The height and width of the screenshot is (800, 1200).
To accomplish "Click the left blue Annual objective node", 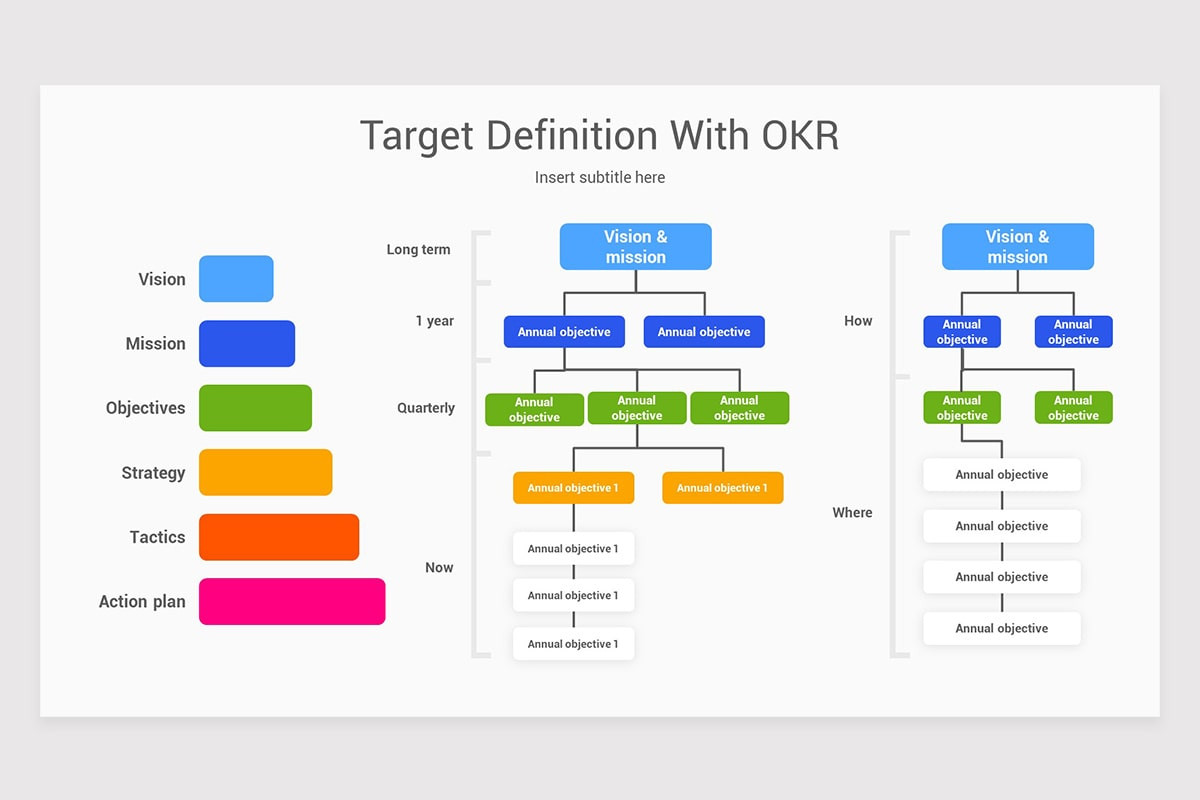I will 564,331.
